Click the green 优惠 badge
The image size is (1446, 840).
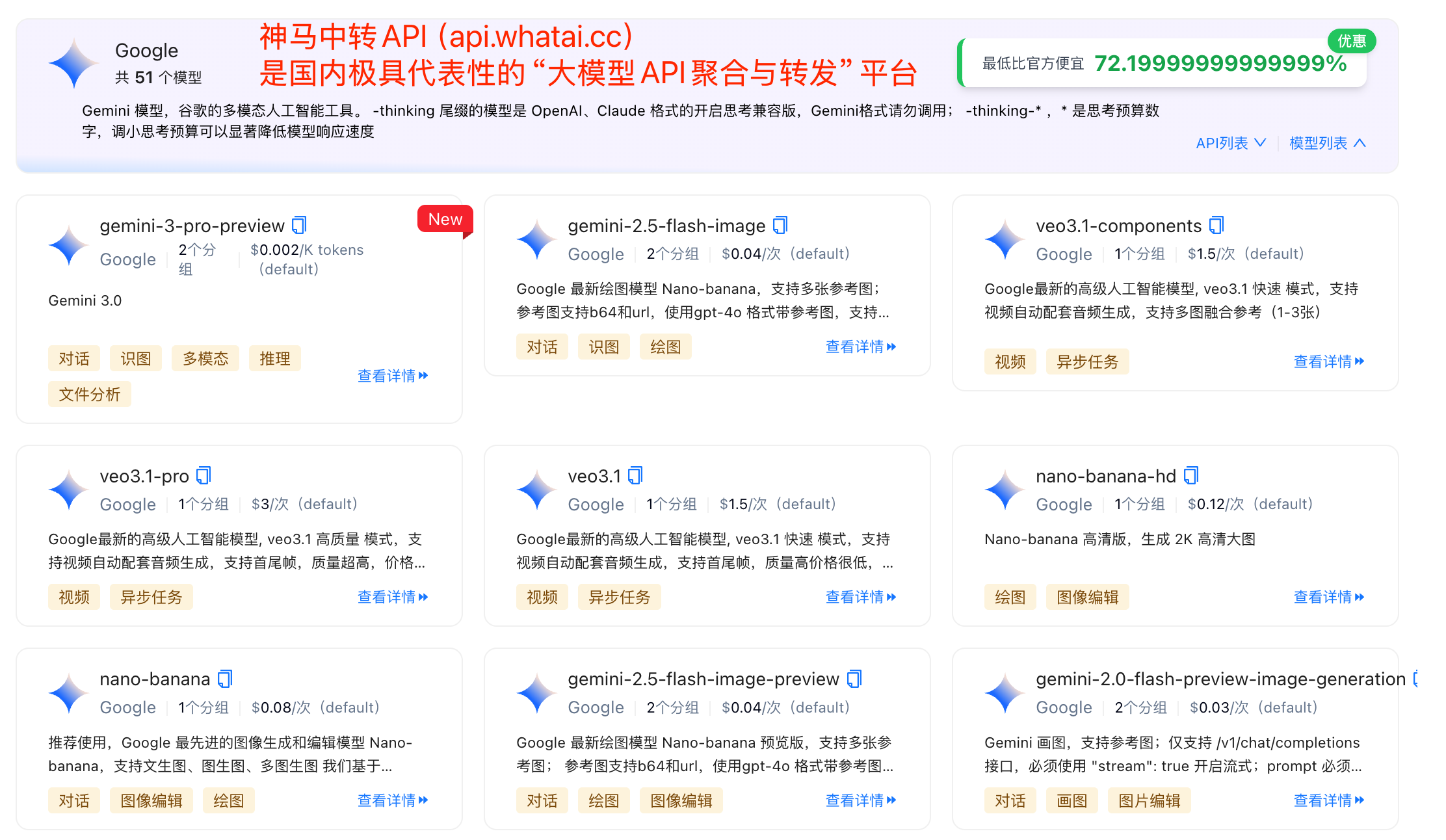tap(1351, 40)
